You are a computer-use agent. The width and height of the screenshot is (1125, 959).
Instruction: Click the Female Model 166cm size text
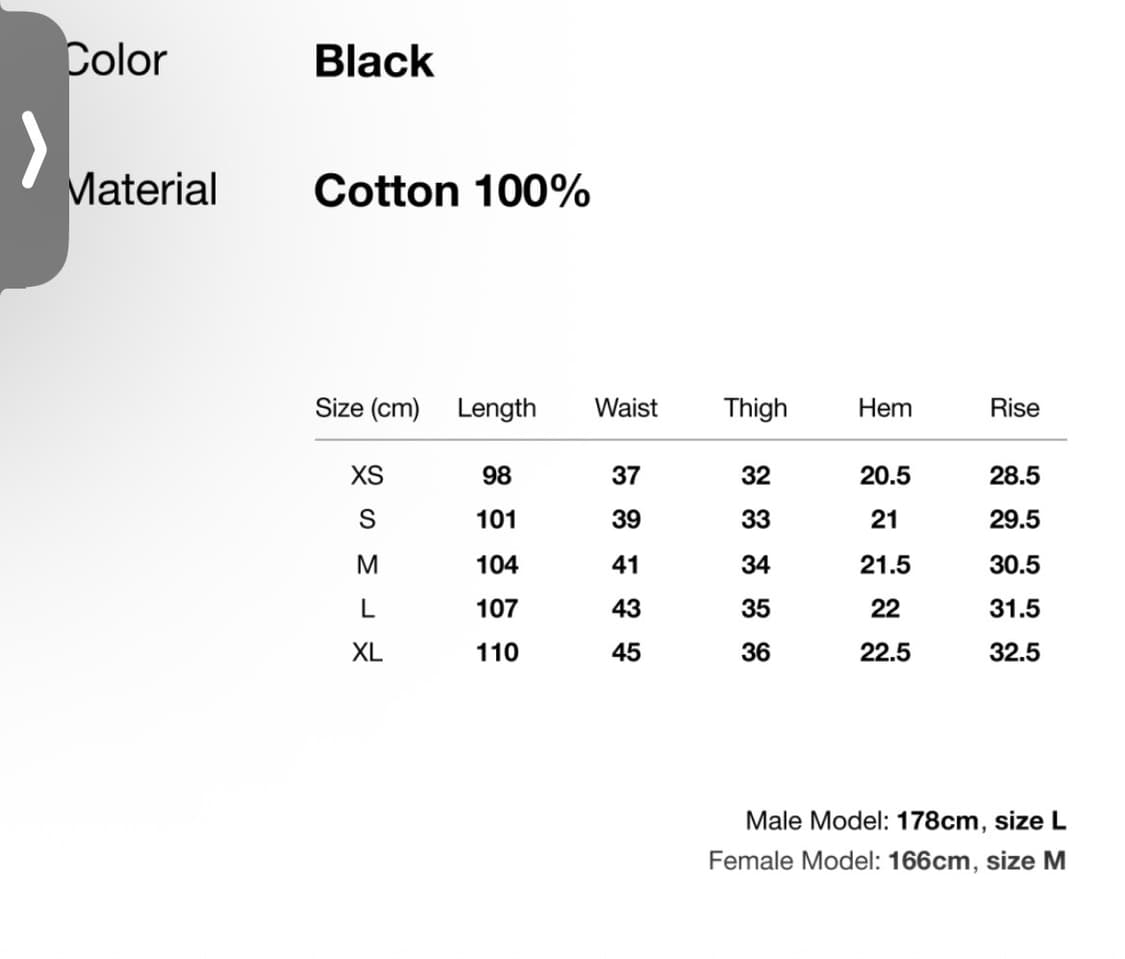886,860
